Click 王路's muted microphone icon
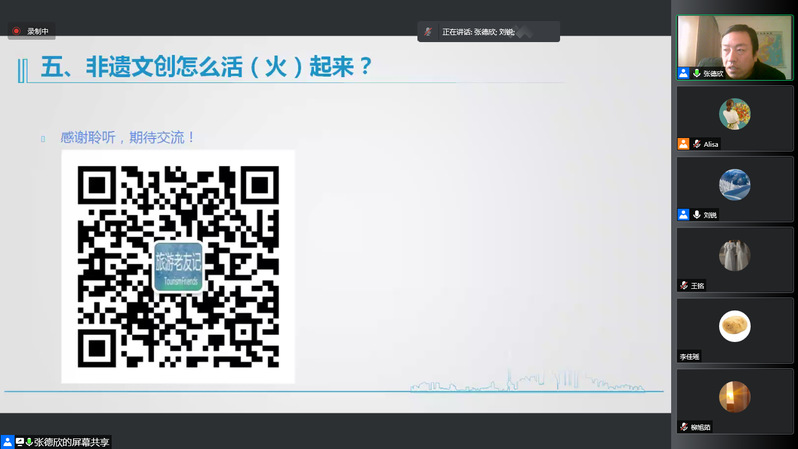The height and width of the screenshot is (449, 798). click(x=684, y=285)
